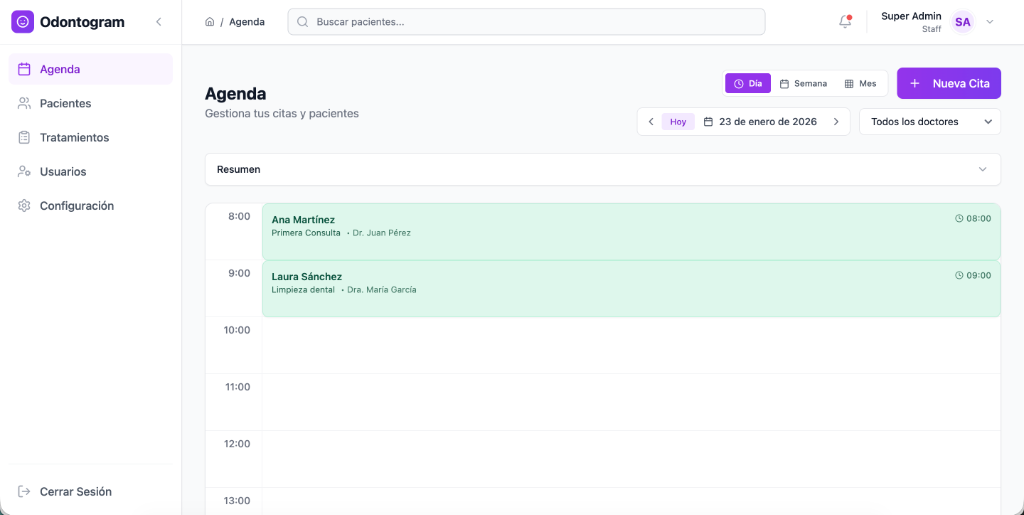Open the Super Admin account menu chevron
This screenshot has width=1024, height=515.
[990, 22]
